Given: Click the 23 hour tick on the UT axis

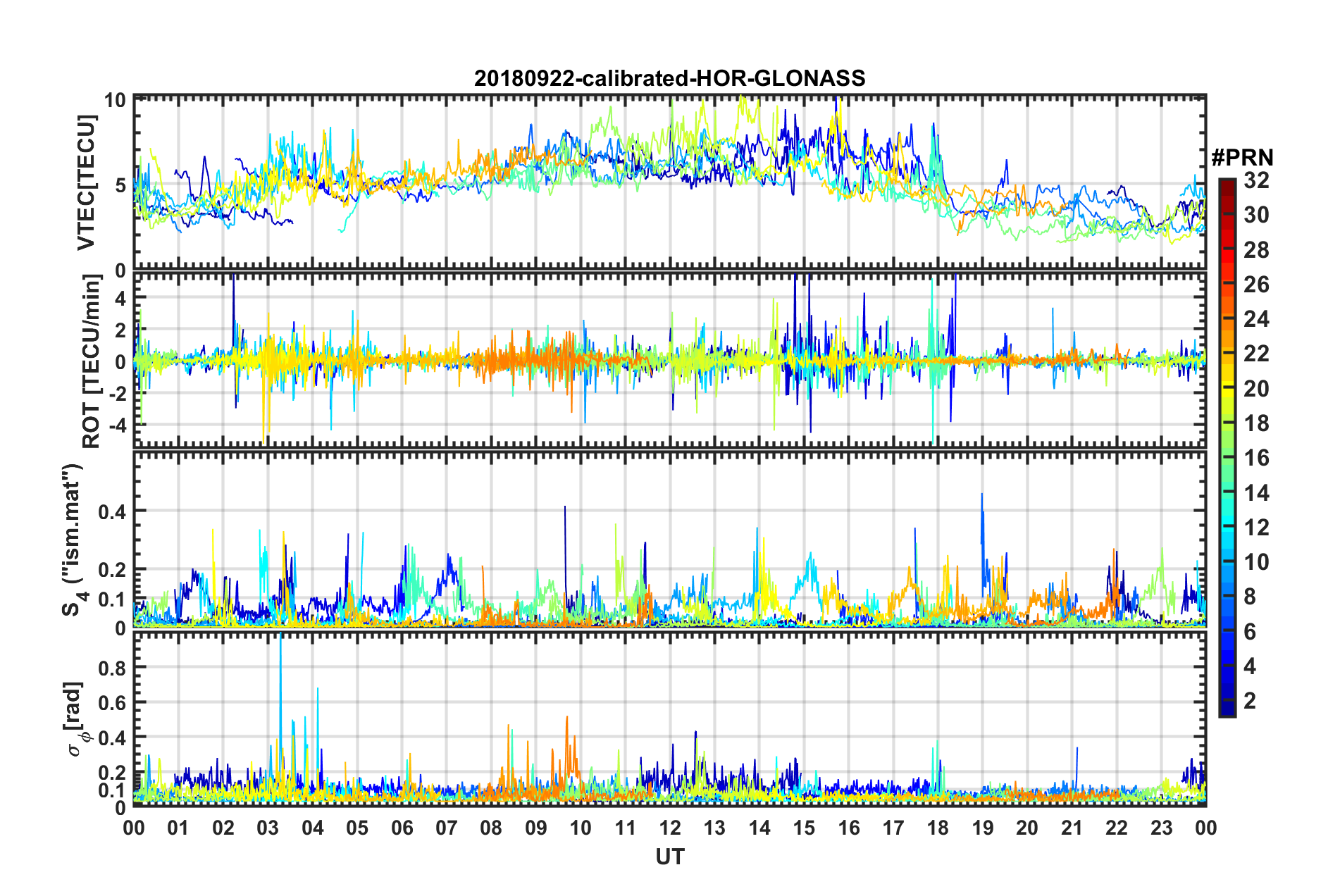Looking at the screenshot, I should (1161, 828).
